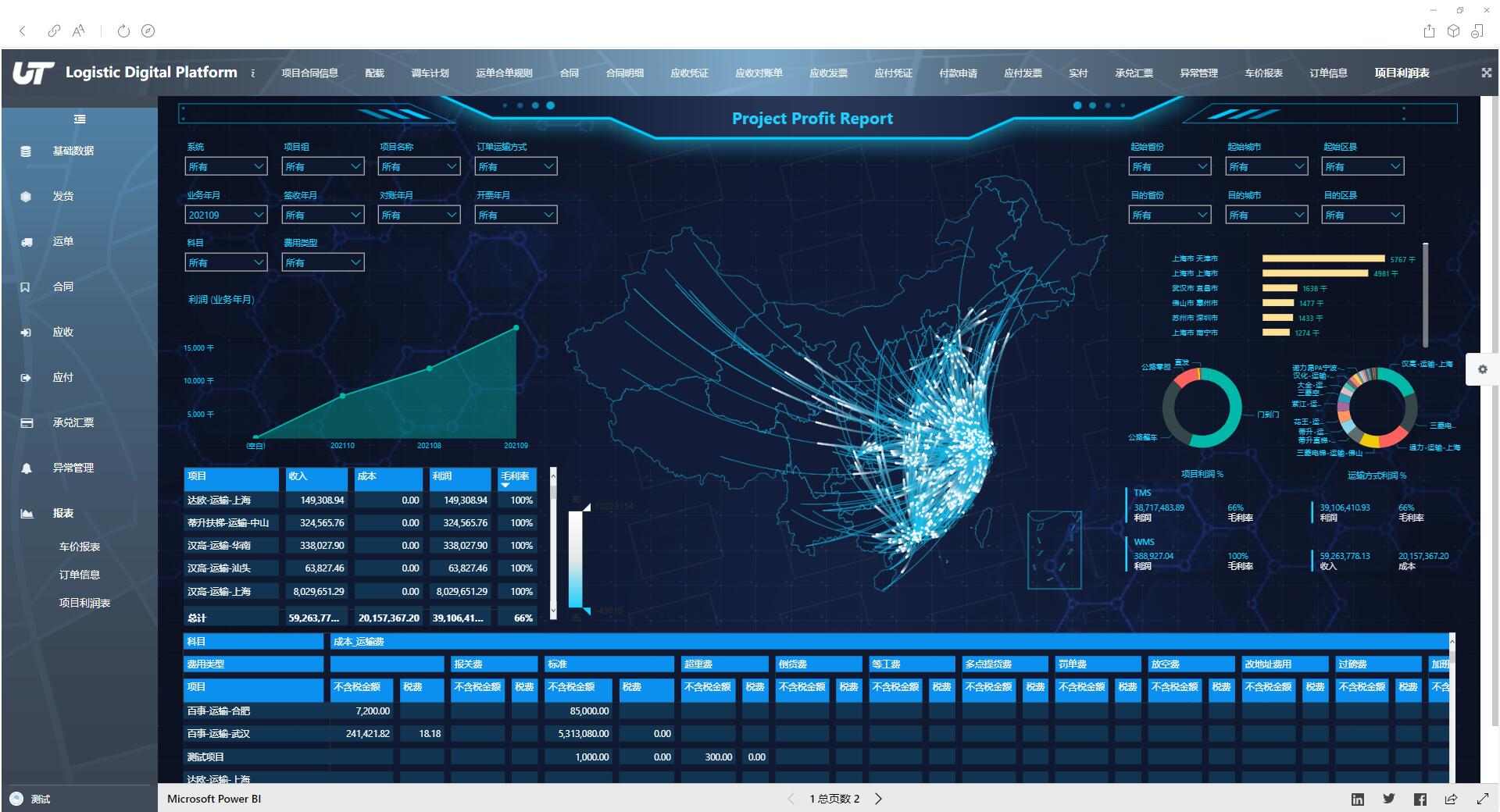Open Power BI fullscreen mode icon
Viewport: 1500px width, 812px height.
click(1482, 799)
